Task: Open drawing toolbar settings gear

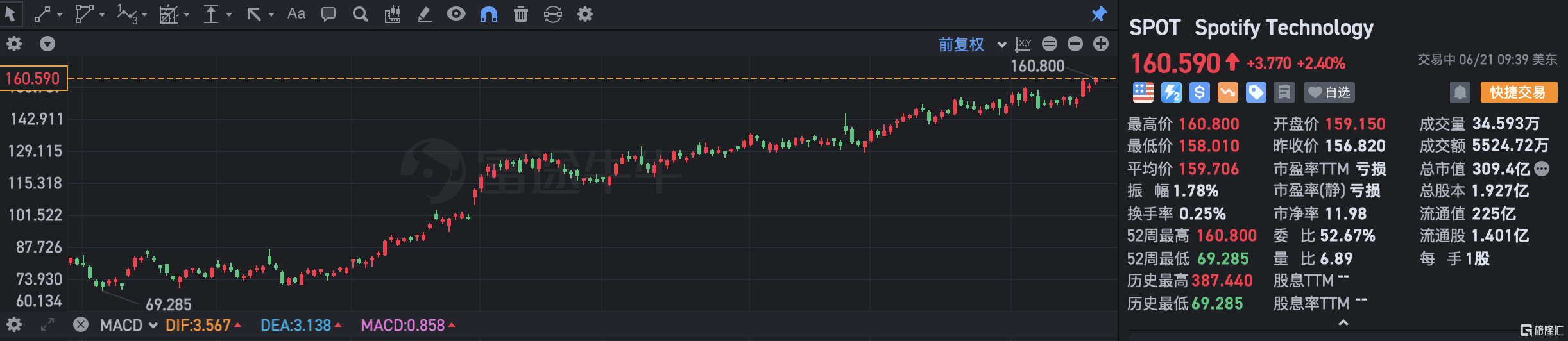Action: (585, 14)
